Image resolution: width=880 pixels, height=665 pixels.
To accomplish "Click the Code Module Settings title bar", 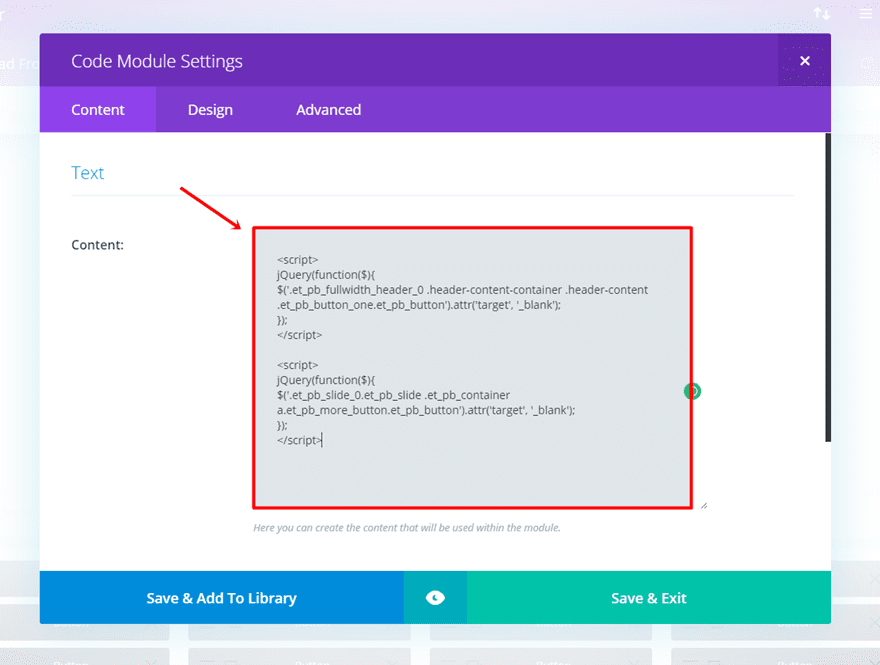I will pos(400,61).
